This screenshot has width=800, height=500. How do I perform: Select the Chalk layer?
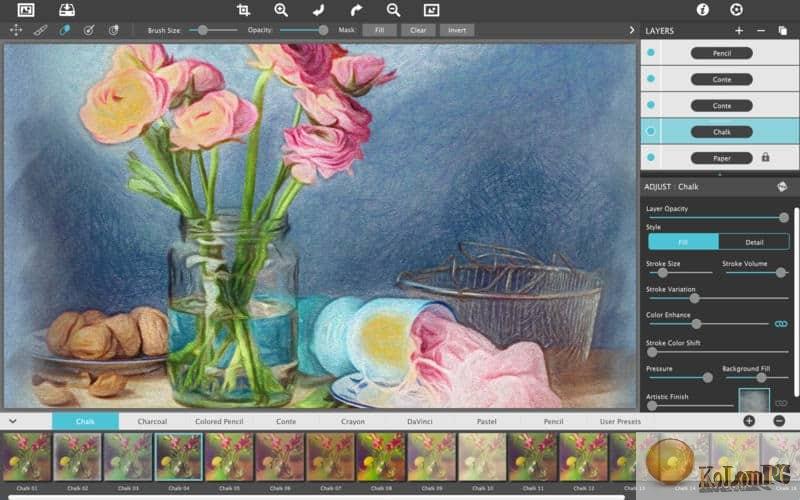click(719, 131)
